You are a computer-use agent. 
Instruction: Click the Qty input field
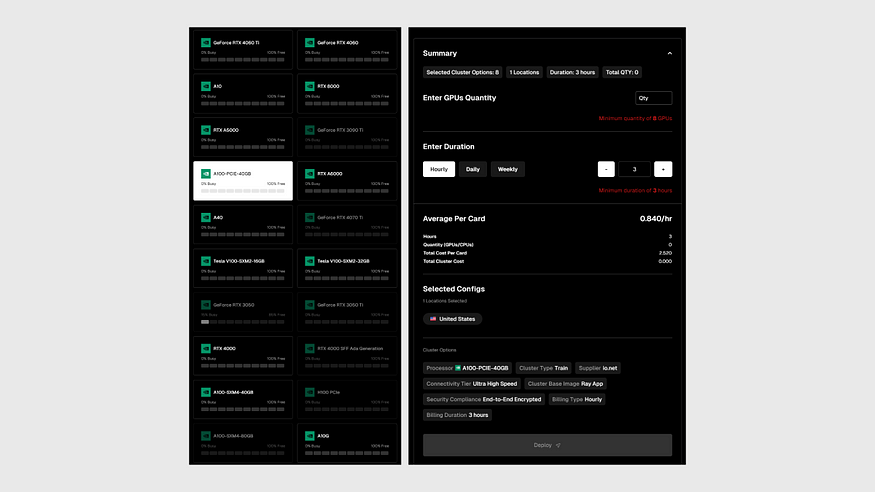(653, 98)
